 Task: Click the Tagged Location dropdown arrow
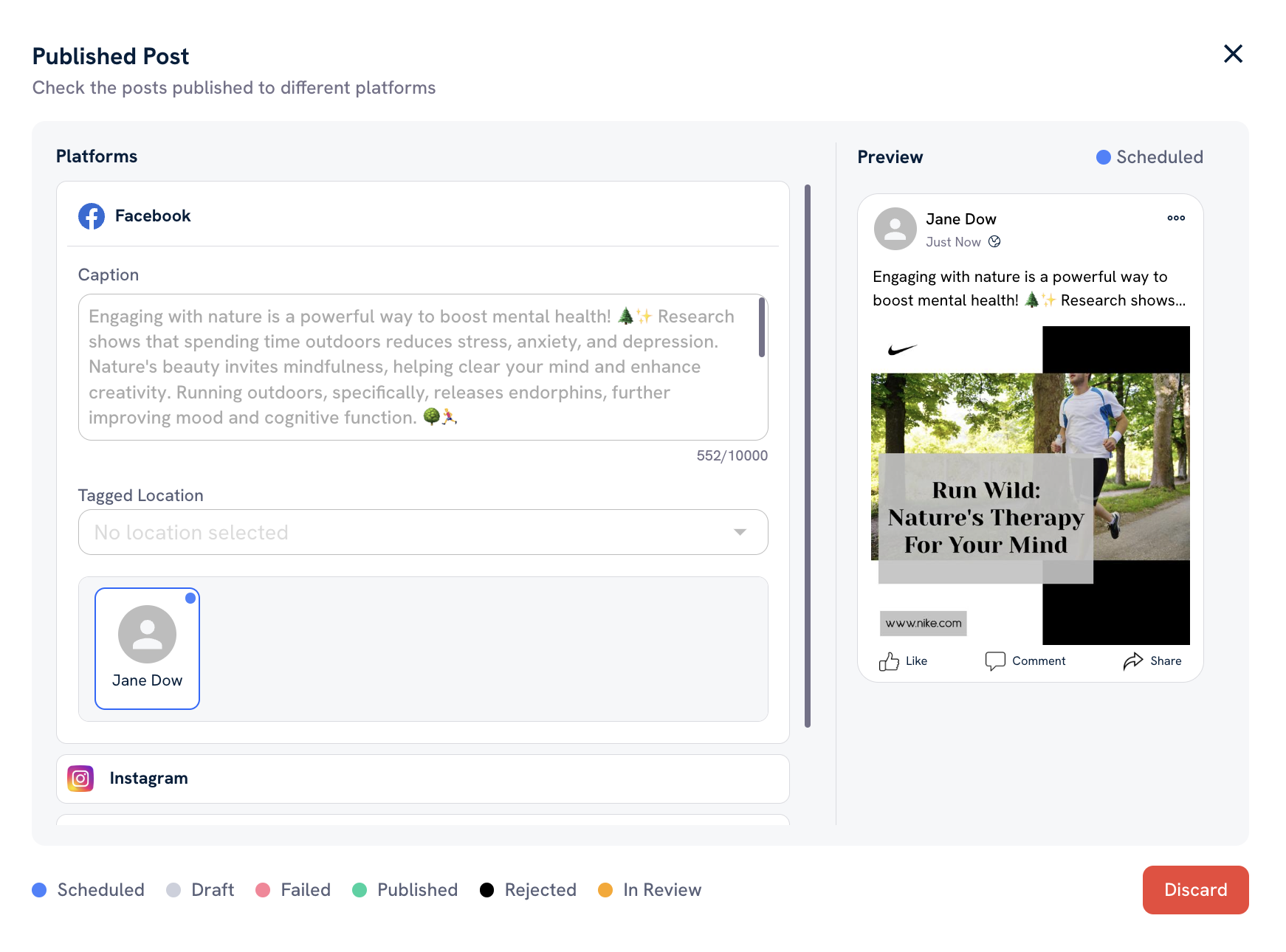(740, 532)
